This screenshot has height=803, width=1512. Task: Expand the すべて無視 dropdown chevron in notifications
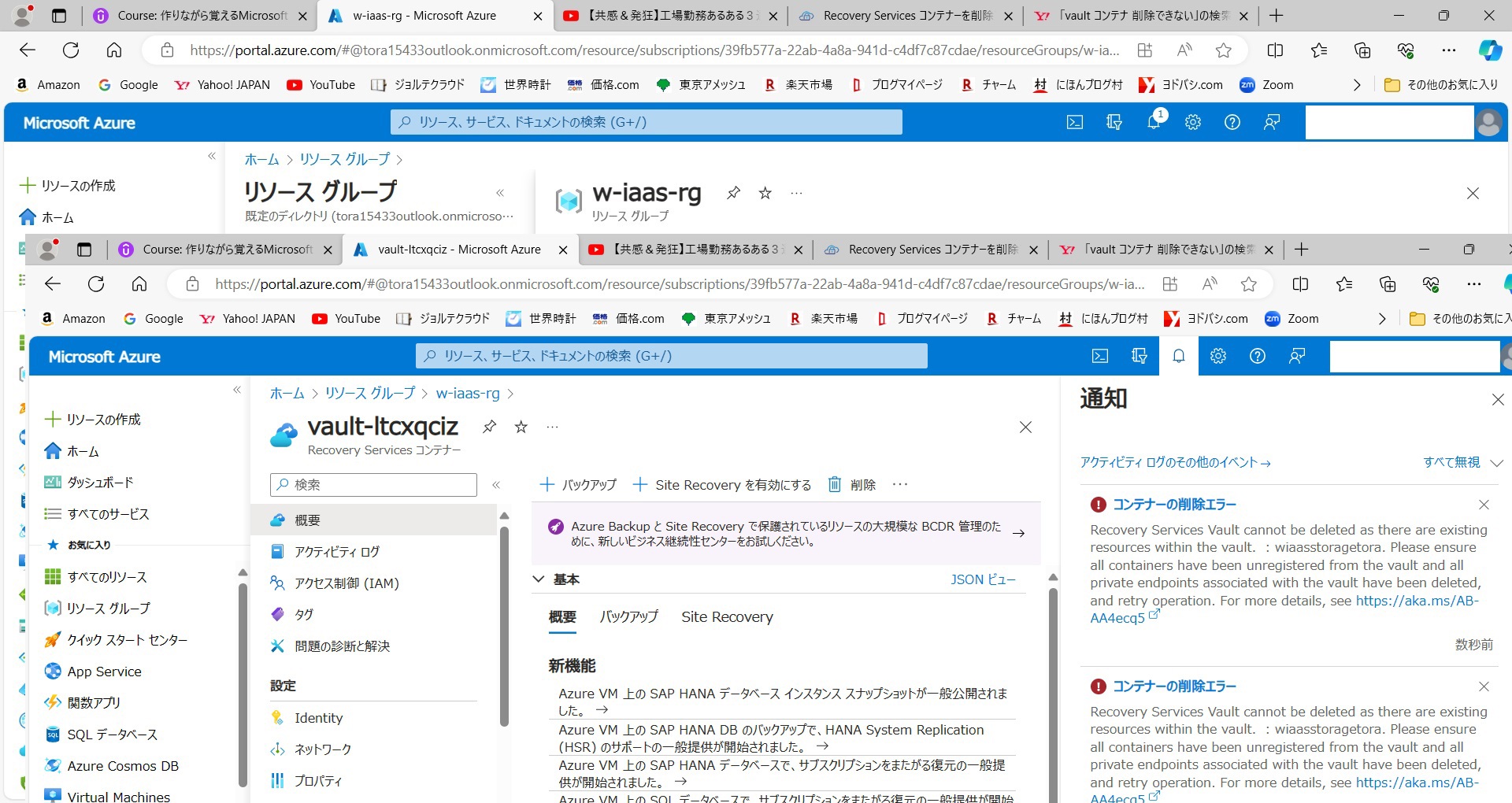(1497, 463)
